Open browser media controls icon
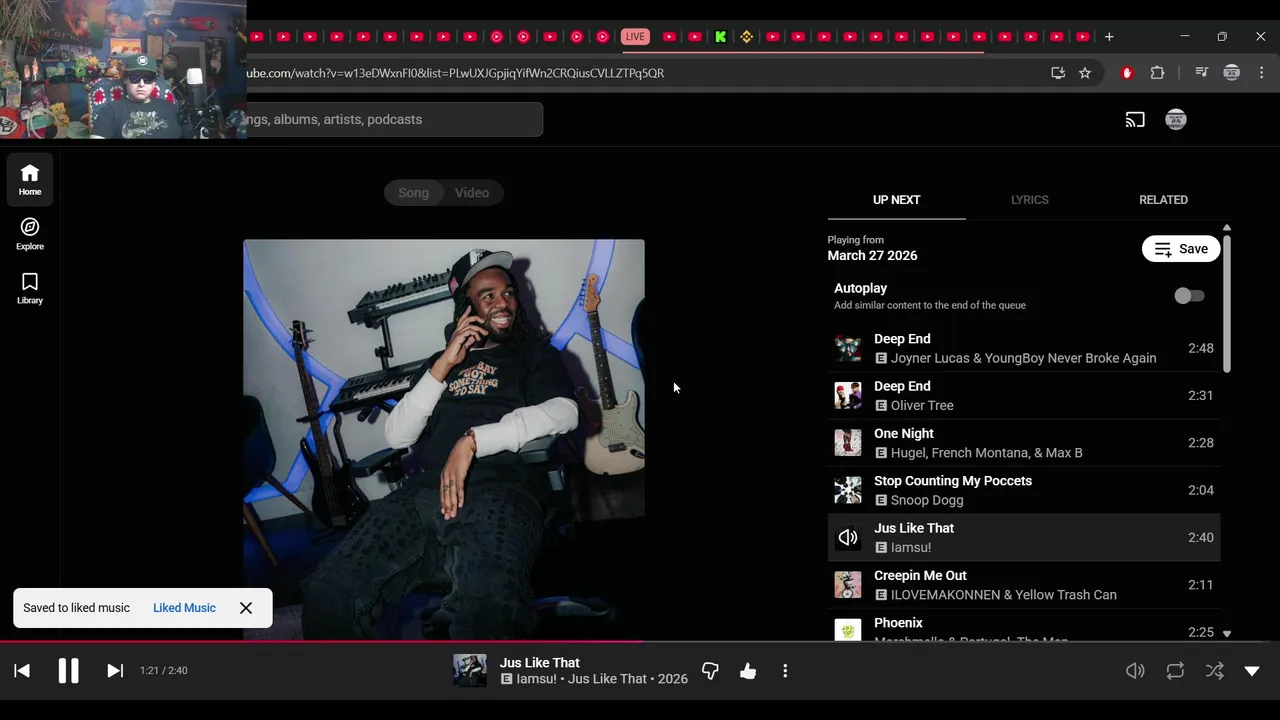 tap(1202, 73)
